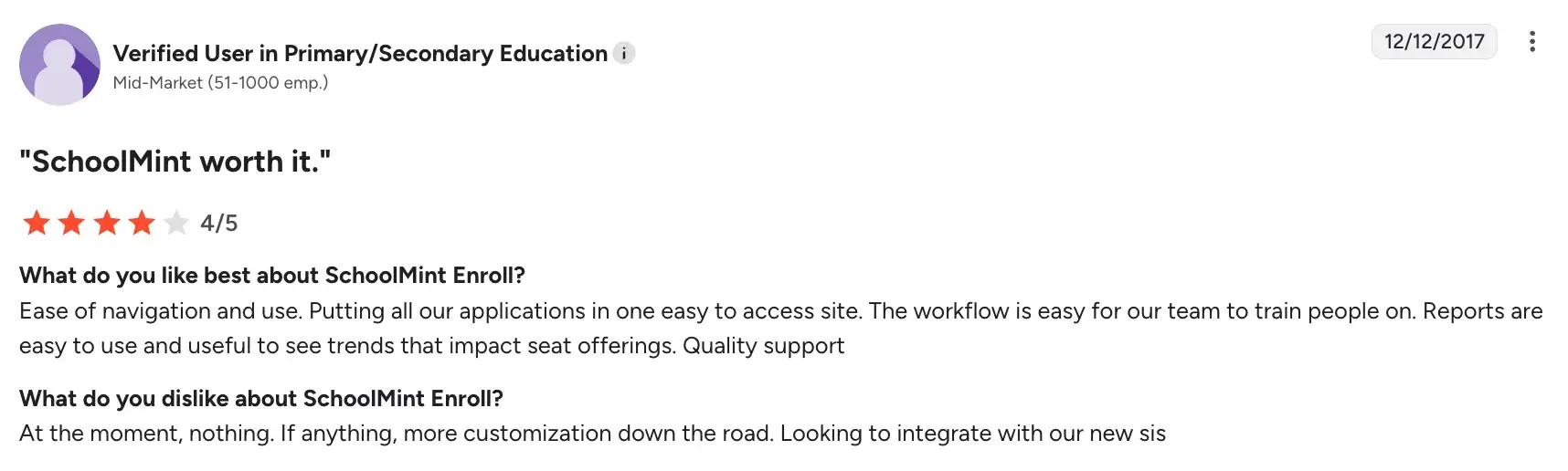
Task: Click the reviewer's purple avatar image
Action: [x=59, y=65]
